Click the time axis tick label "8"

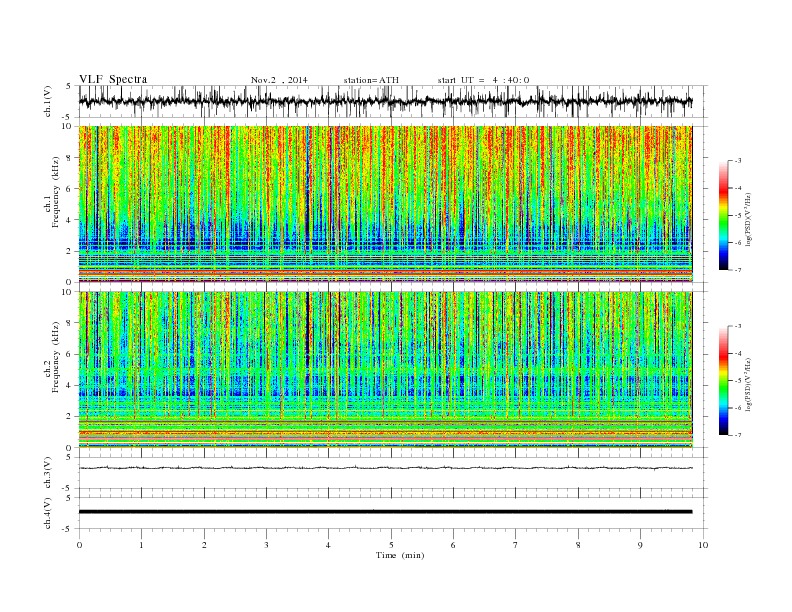(578, 545)
